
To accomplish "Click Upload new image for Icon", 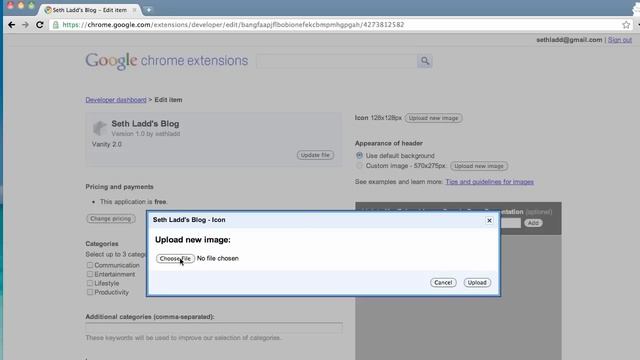I will pos(433,118).
